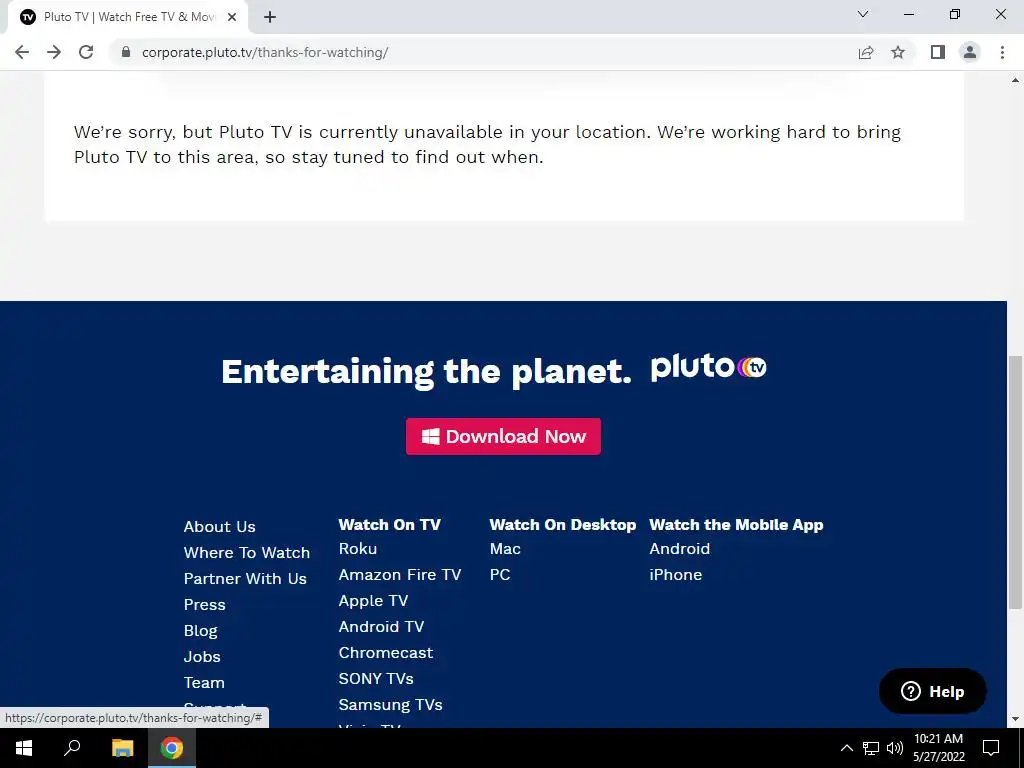Show hidden system tray icons
Viewport: 1024px width, 768px height.
click(846, 748)
